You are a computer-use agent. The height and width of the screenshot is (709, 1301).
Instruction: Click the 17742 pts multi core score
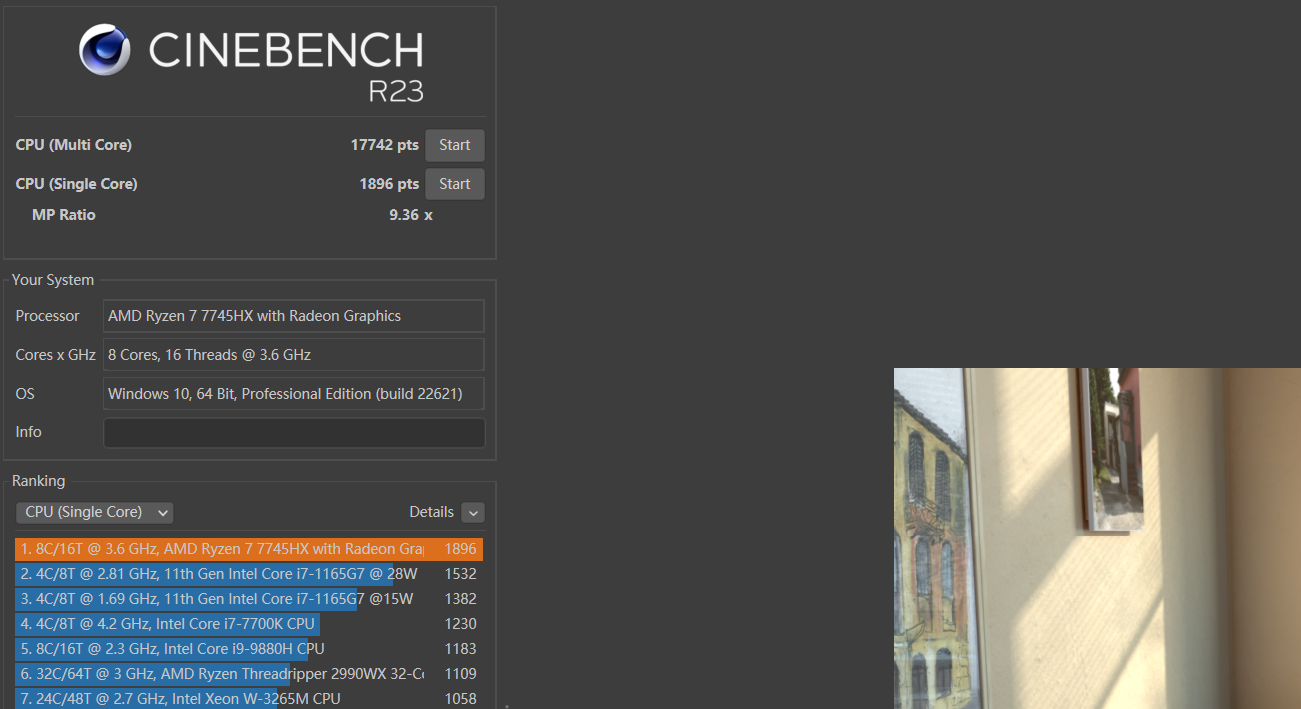point(384,145)
